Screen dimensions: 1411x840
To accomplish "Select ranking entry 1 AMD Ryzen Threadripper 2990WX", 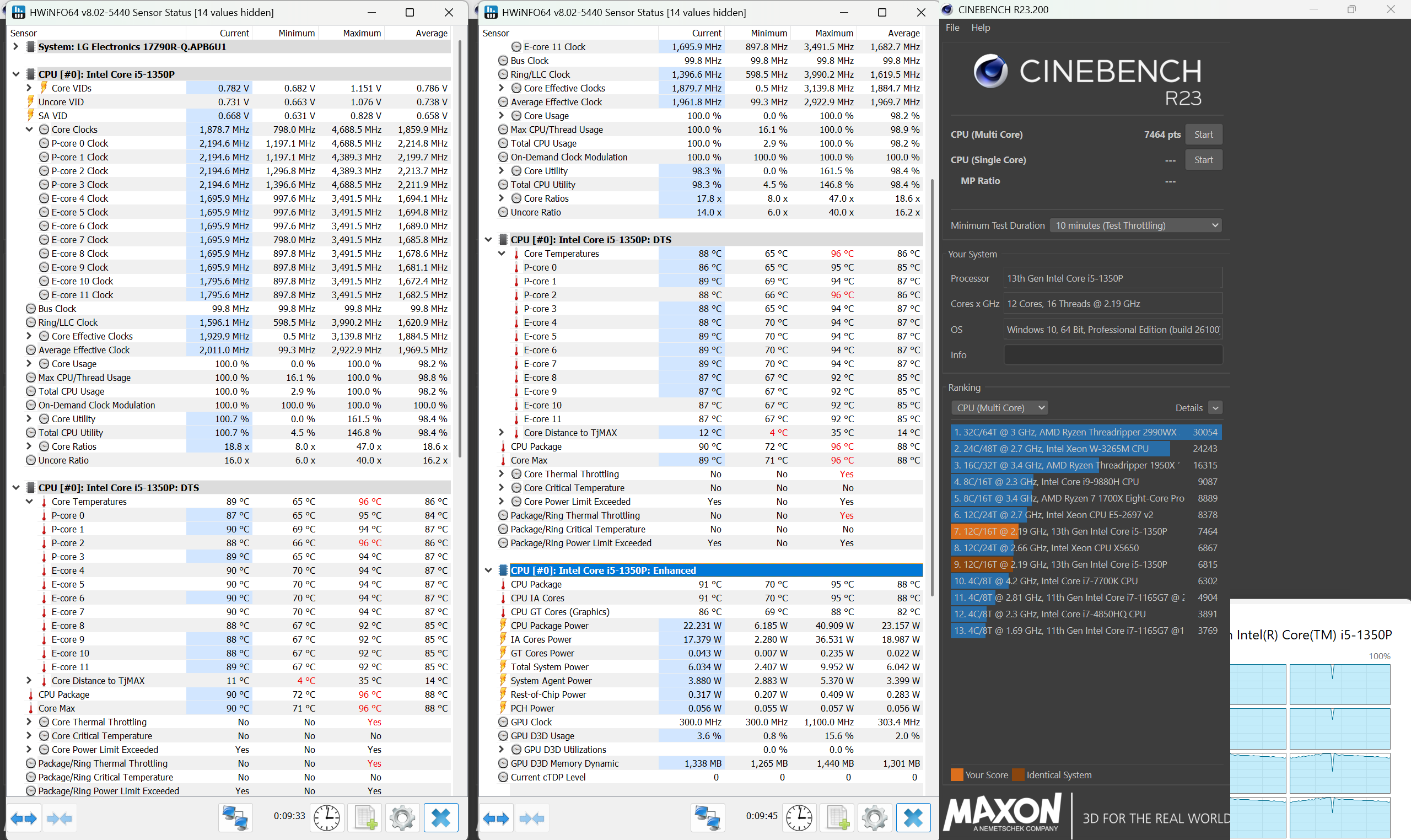I will click(1086, 432).
